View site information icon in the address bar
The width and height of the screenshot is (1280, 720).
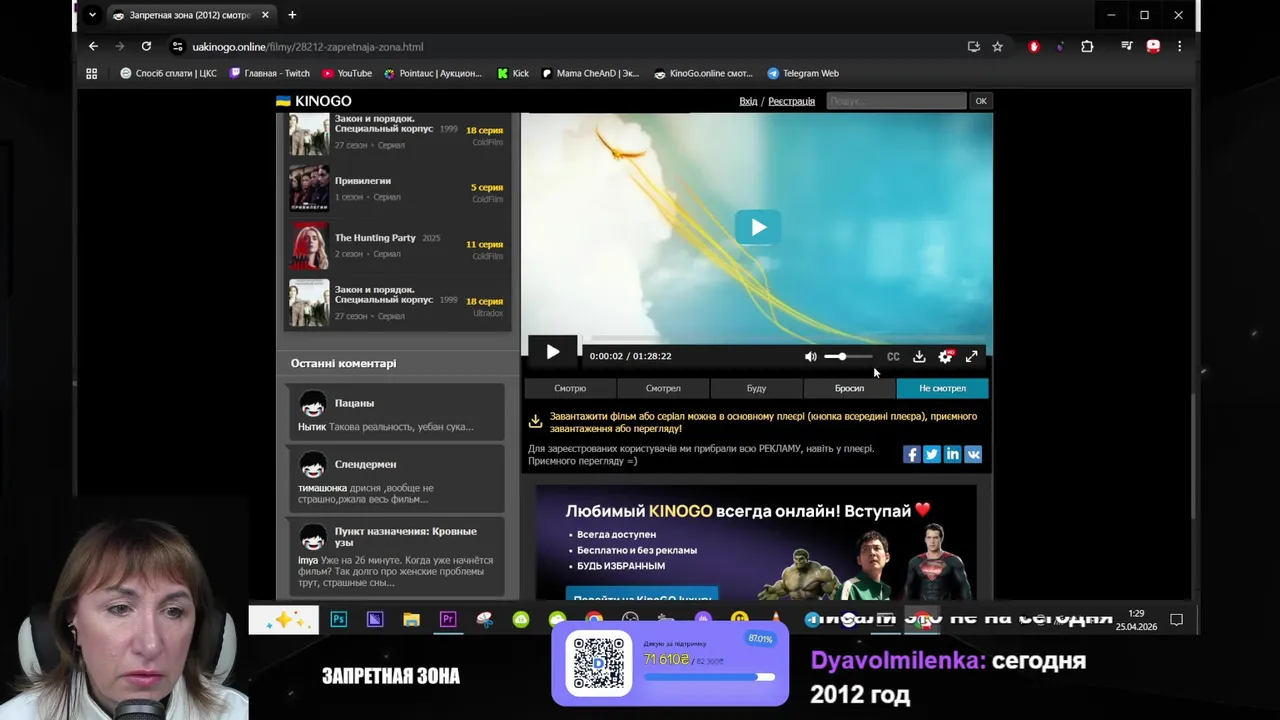(x=177, y=46)
